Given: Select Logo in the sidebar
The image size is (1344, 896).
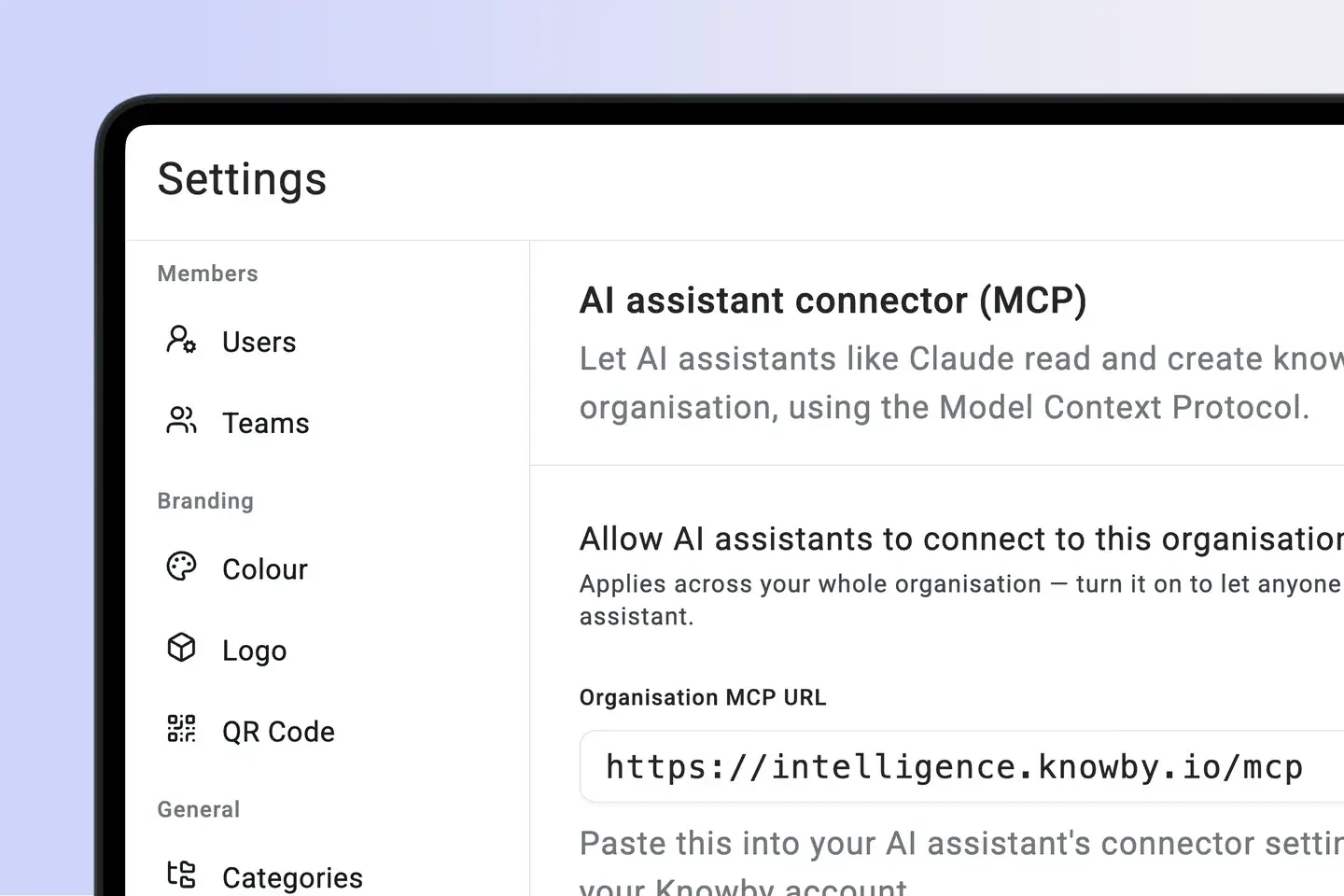Looking at the screenshot, I should pyautogui.click(x=254, y=651).
